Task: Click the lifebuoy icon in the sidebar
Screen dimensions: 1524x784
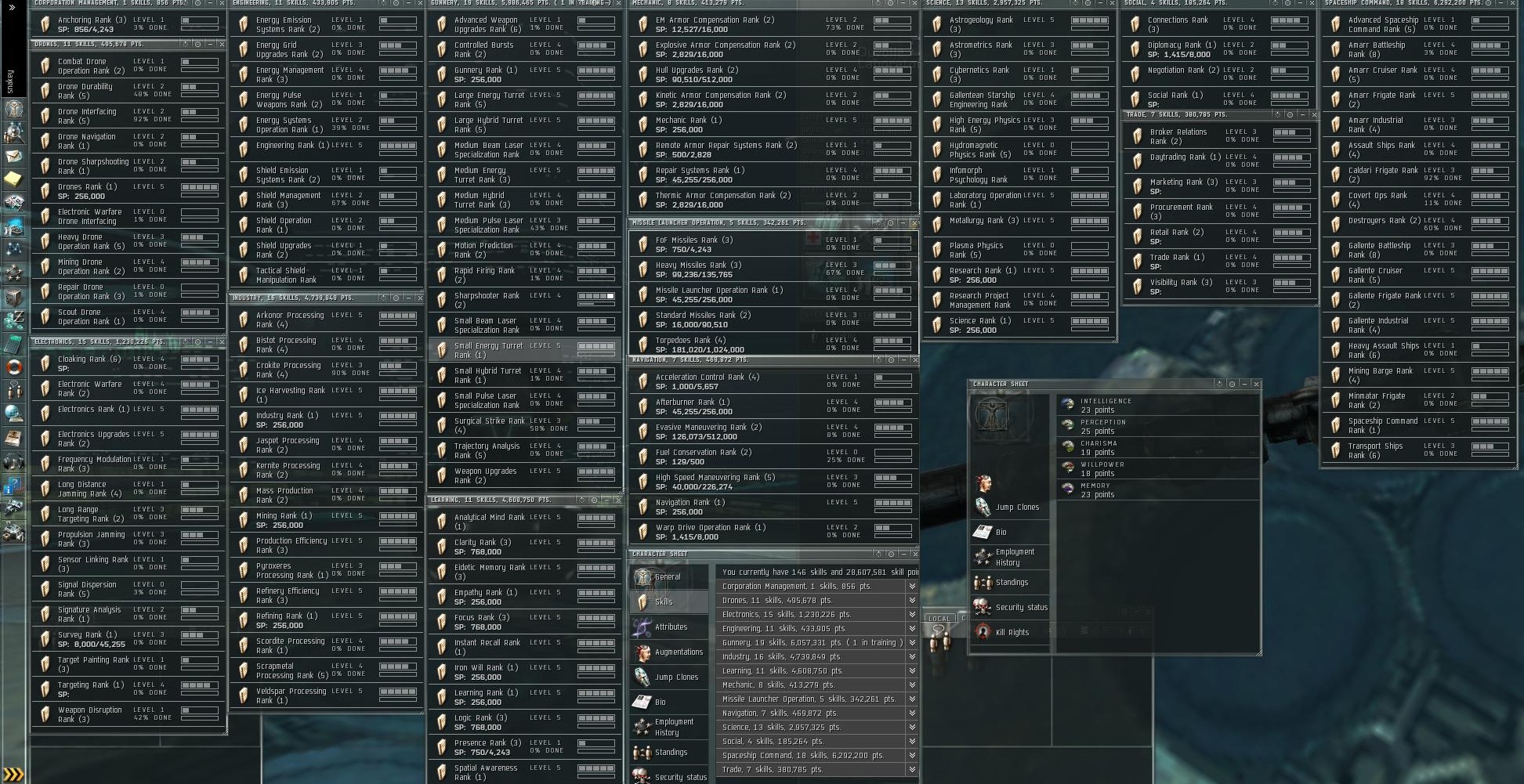Action: (x=14, y=367)
